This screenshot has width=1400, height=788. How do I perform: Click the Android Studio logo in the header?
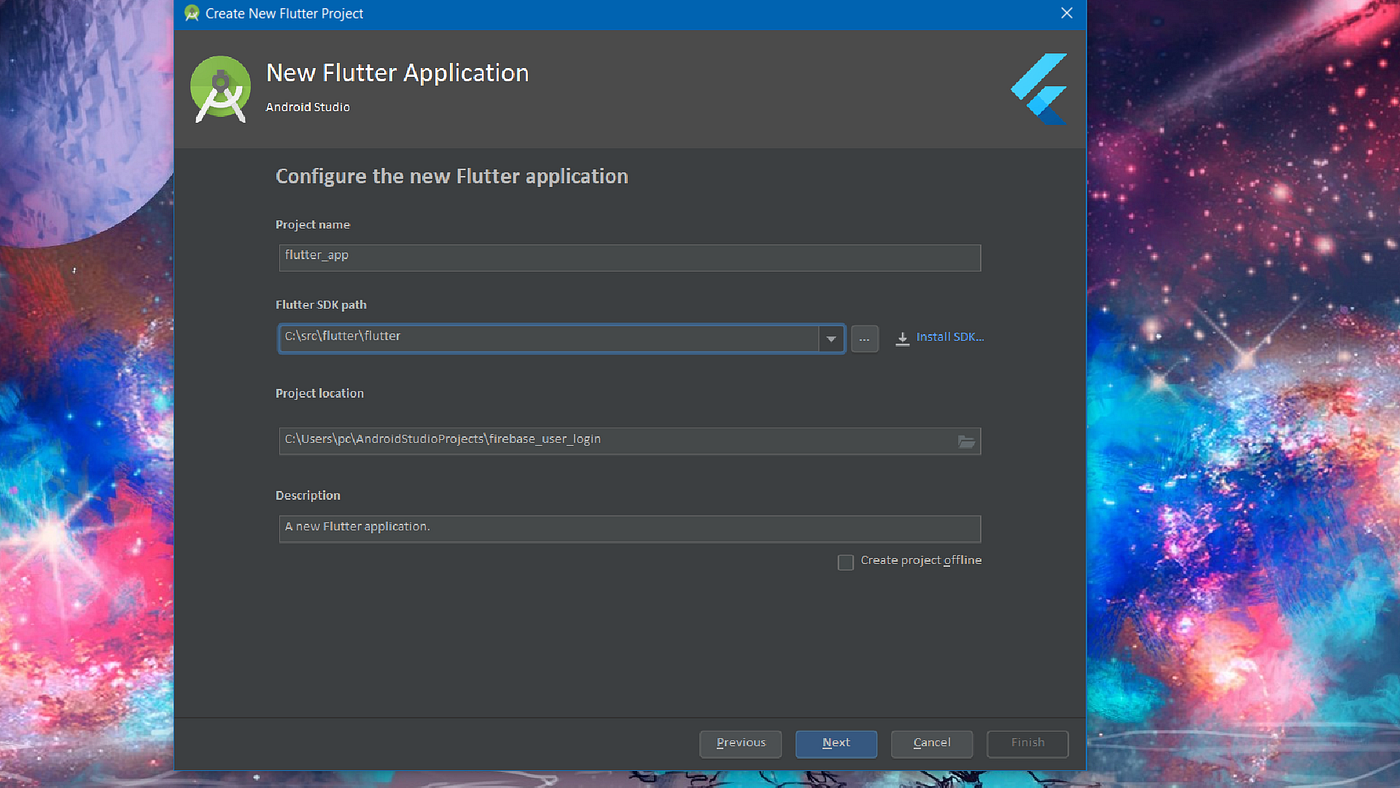click(x=220, y=88)
